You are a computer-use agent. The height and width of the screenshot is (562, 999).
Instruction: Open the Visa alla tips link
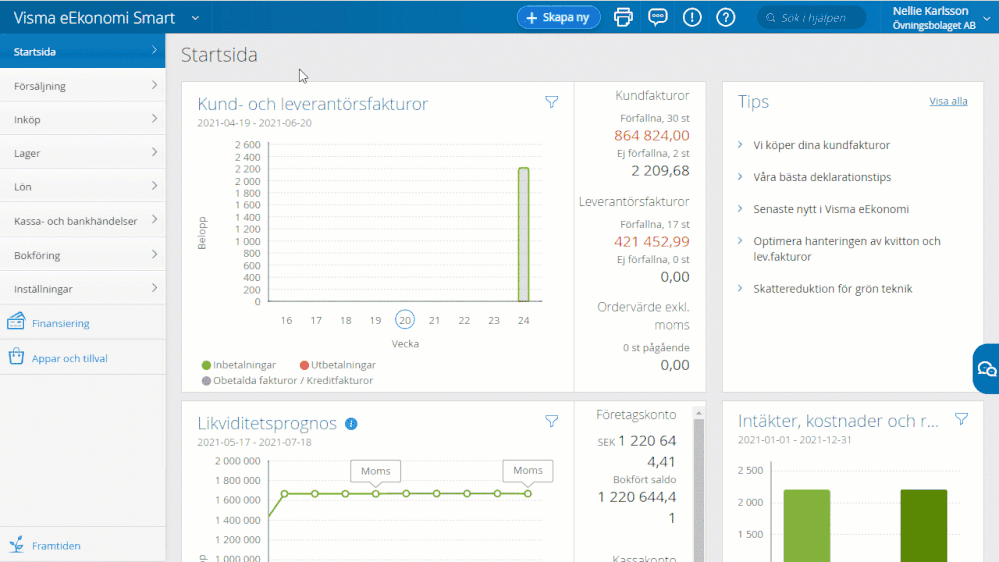pyautogui.click(x=948, y=101)
